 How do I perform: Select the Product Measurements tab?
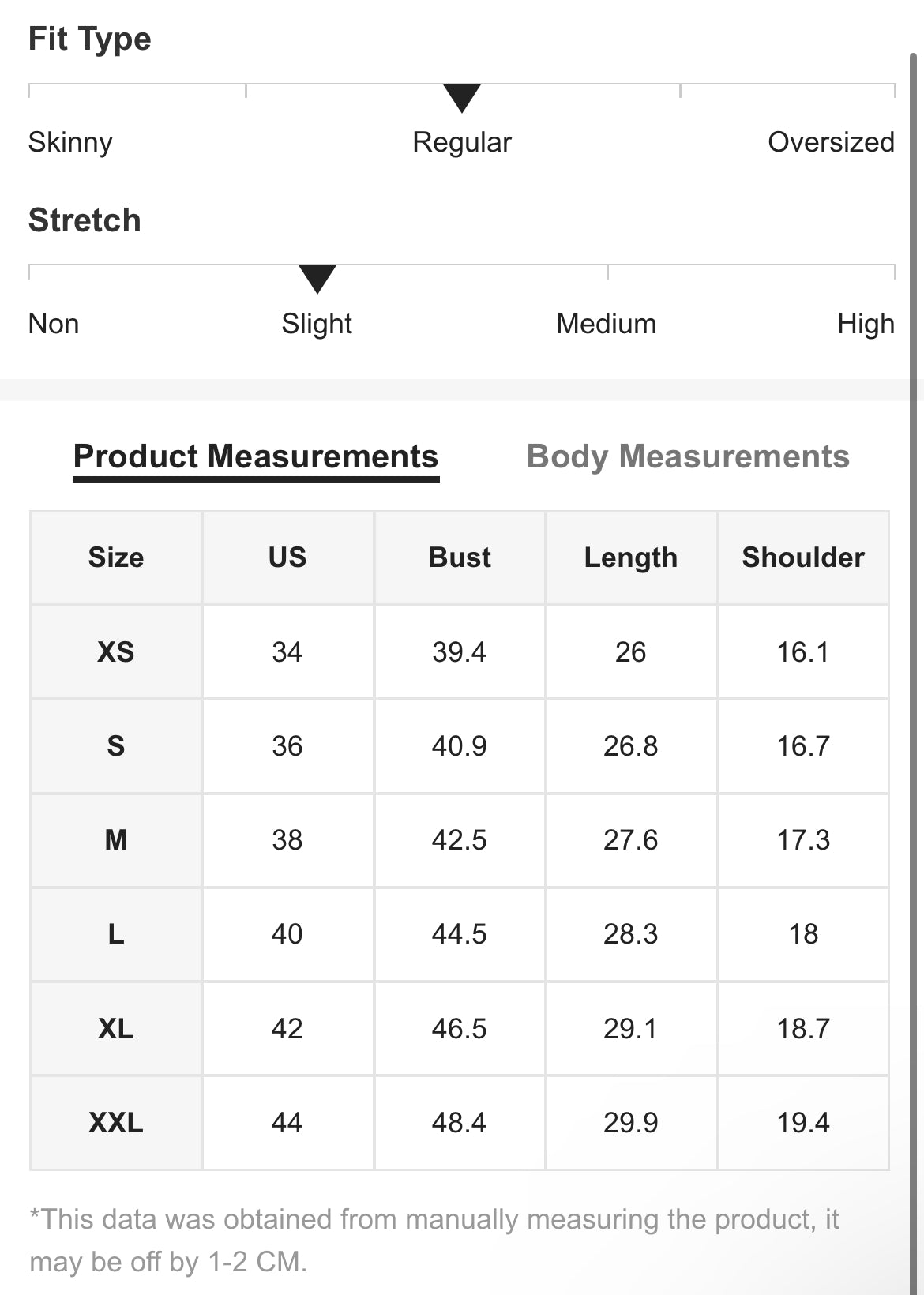click(256, 456)
